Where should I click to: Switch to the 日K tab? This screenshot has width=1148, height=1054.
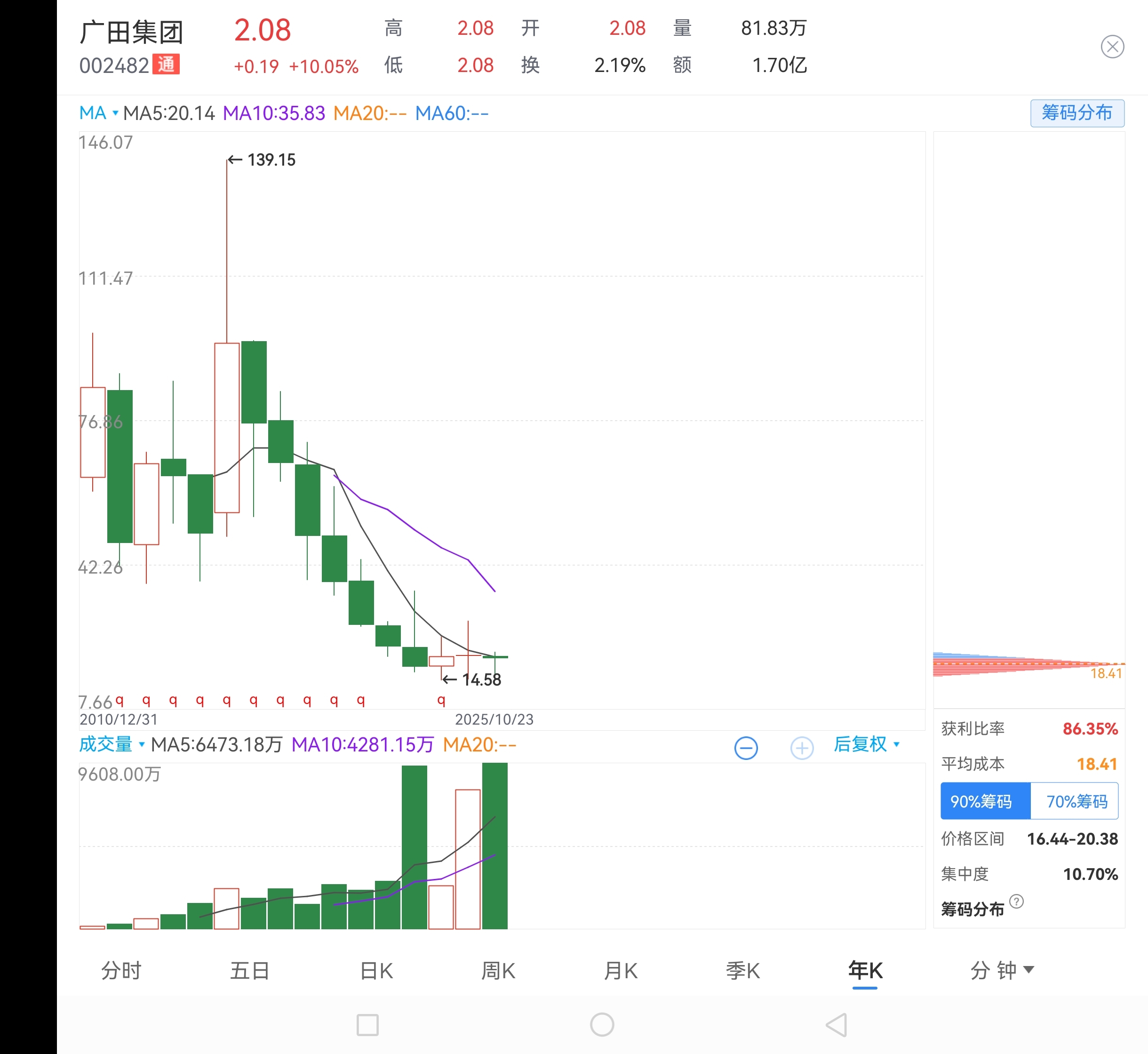[376, 970]
